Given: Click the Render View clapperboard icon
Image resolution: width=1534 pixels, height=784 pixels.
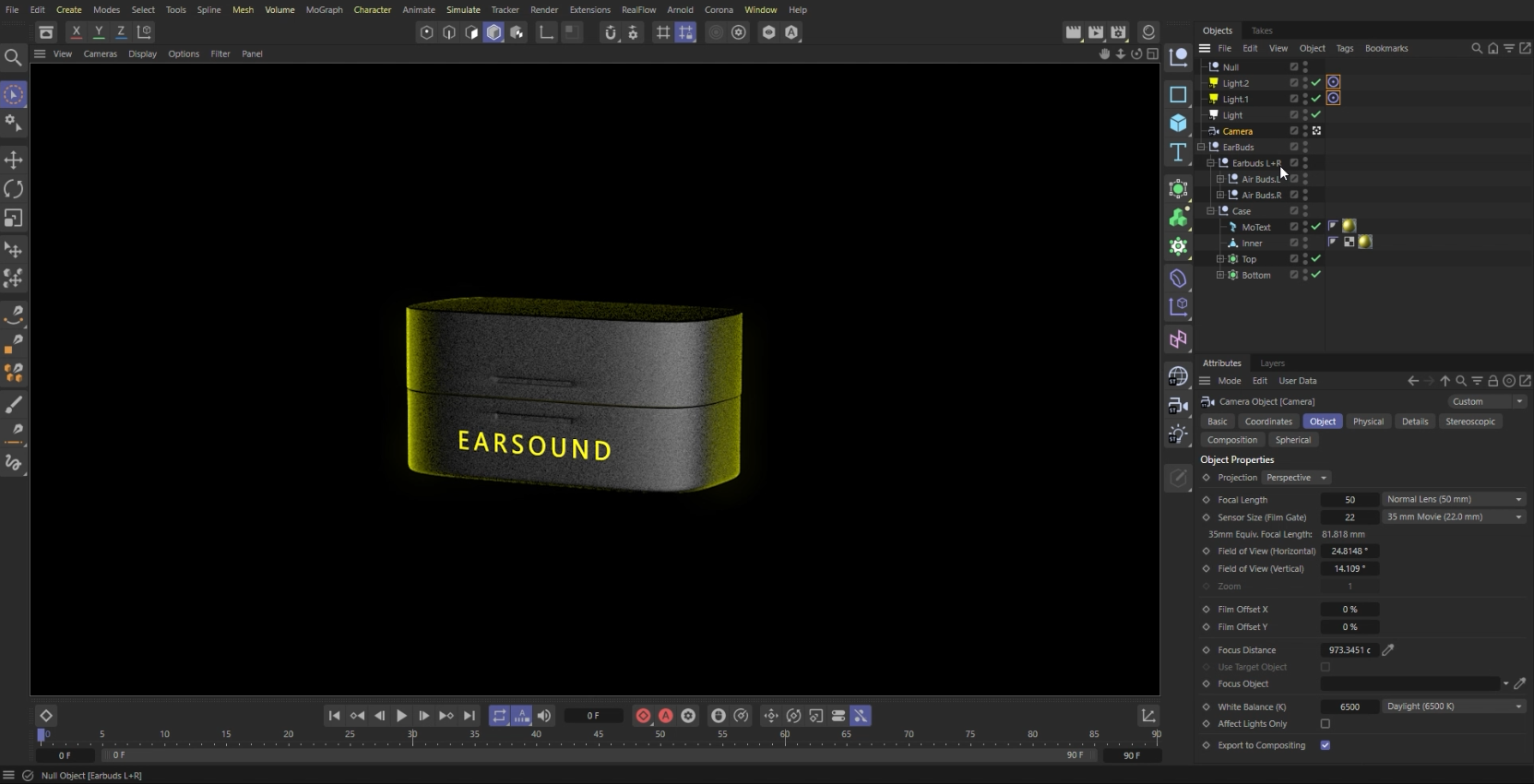Looking at the screenshot, I should pos(1074,32).
